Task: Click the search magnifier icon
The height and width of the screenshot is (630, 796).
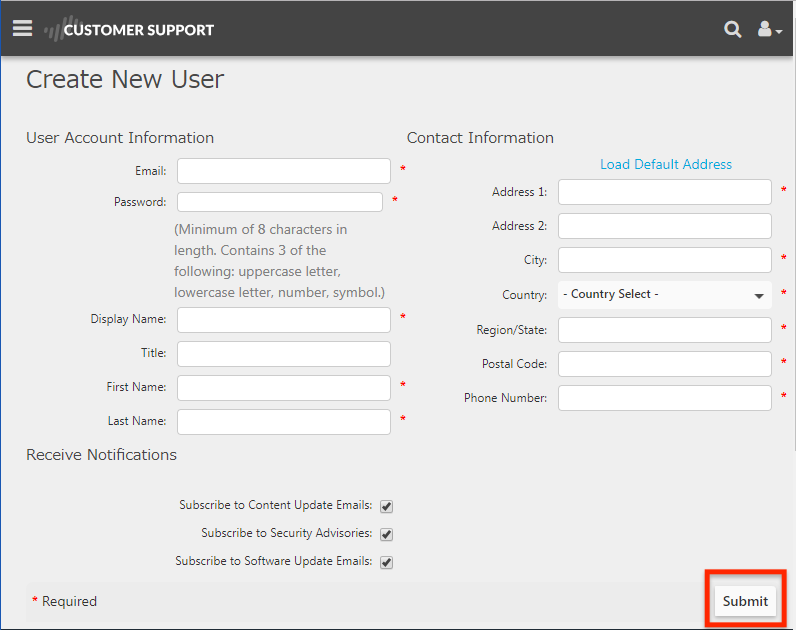Action: tap(732, 29)
